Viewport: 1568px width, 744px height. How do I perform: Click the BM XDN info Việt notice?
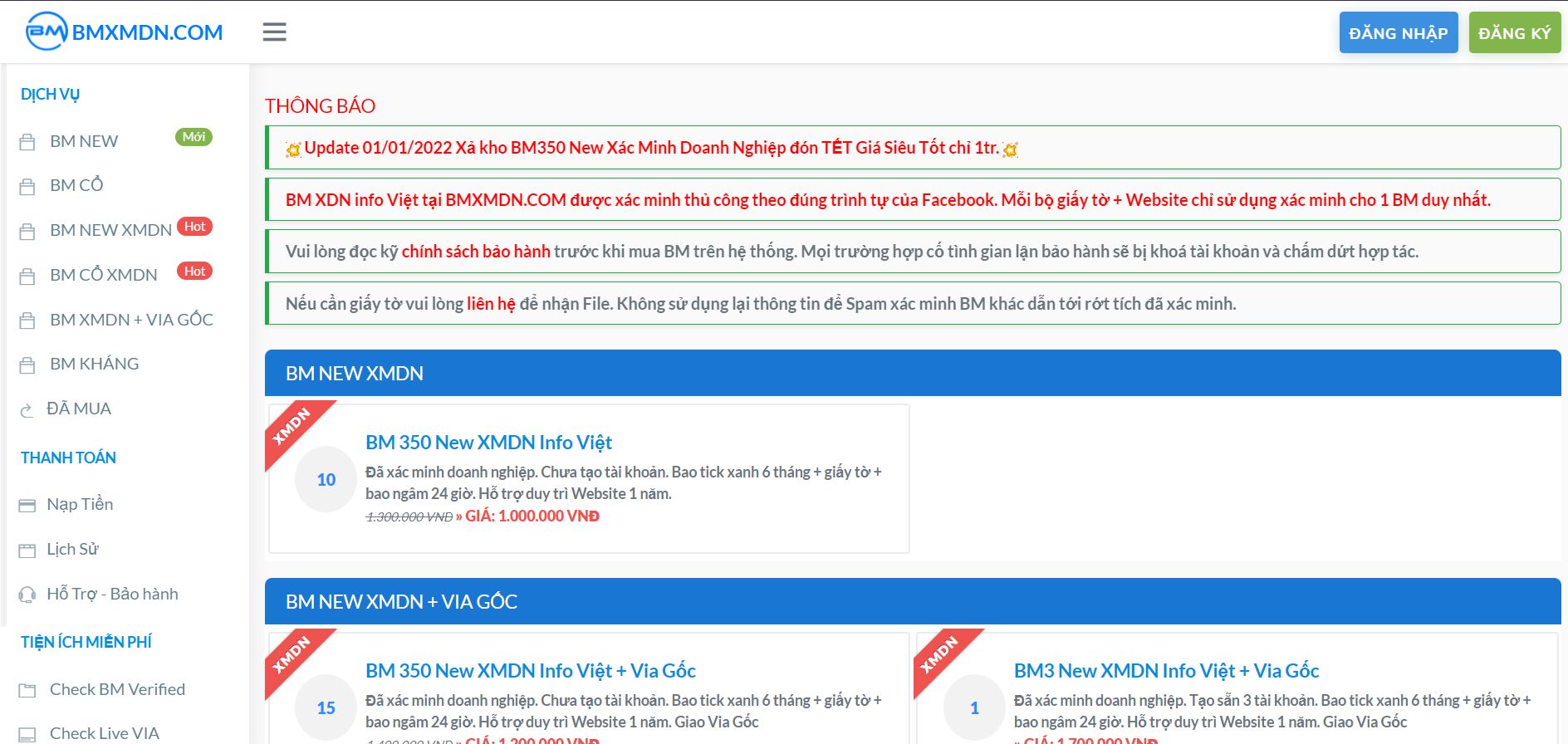913,200
